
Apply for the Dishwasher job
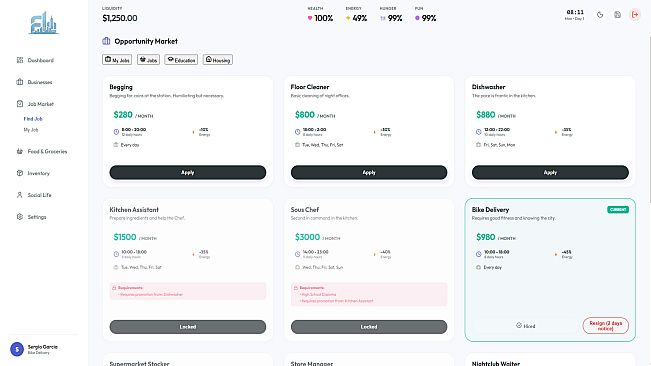coord(550,172)
